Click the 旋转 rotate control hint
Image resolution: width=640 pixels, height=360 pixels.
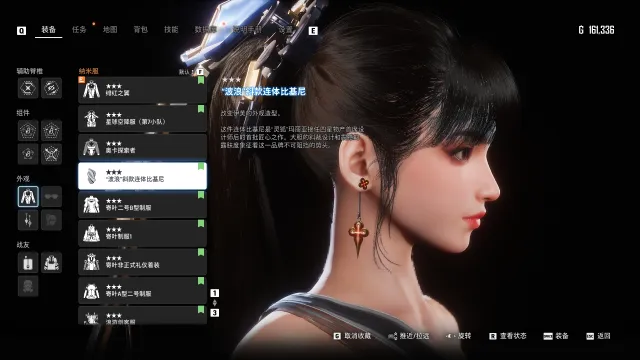(459, 336)
